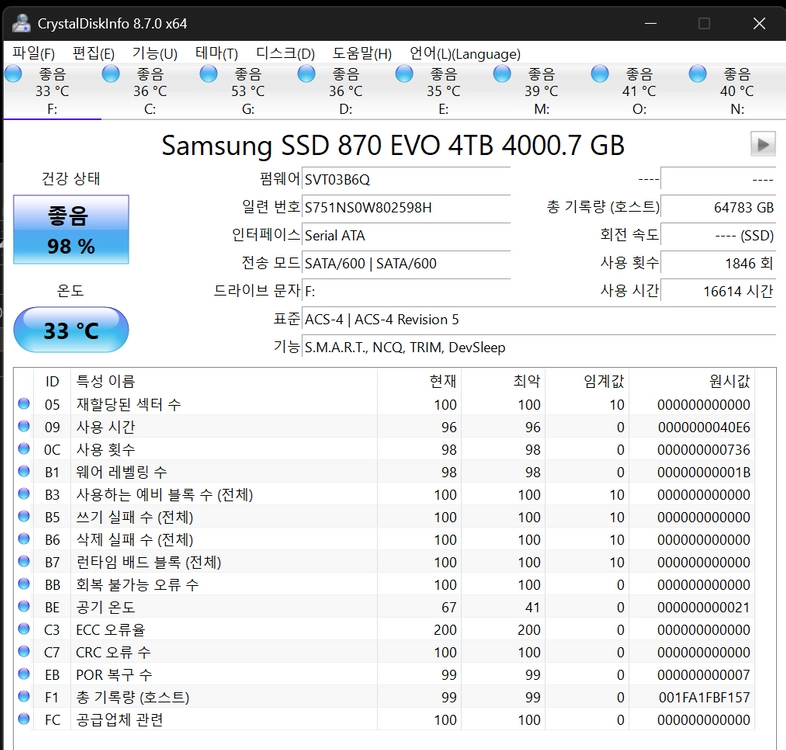Click status icon for EB POR 복구 수
The image size is (786, 750).
(24, 674)
